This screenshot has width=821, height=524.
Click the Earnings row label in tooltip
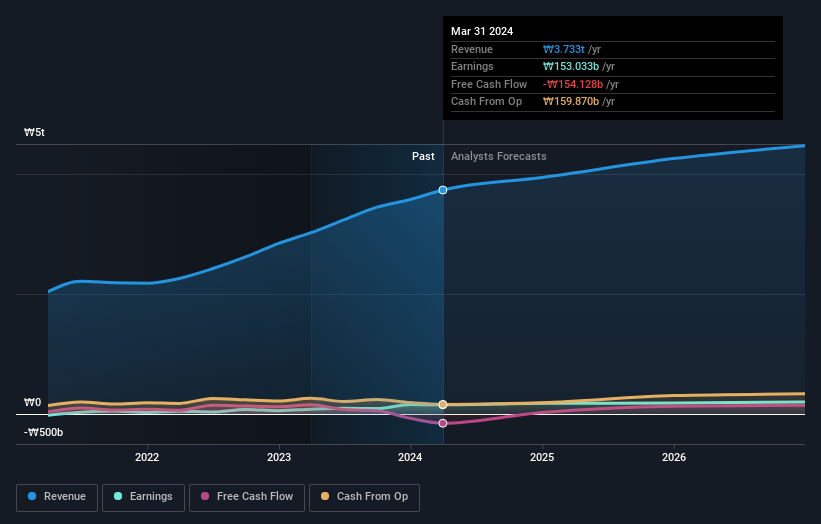pyautogui.click(x=472, y=66)
